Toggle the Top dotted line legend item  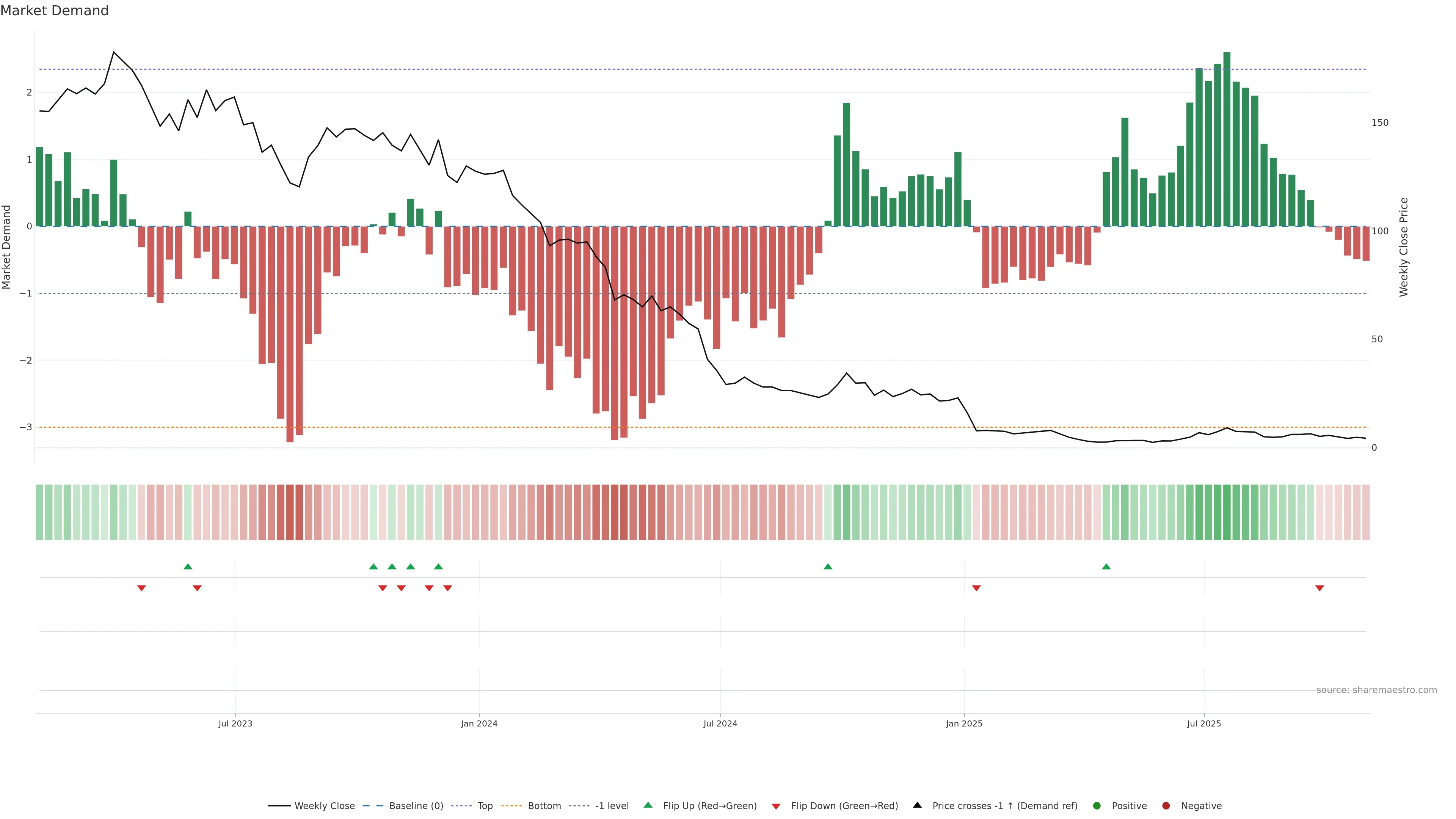[485, 806]
